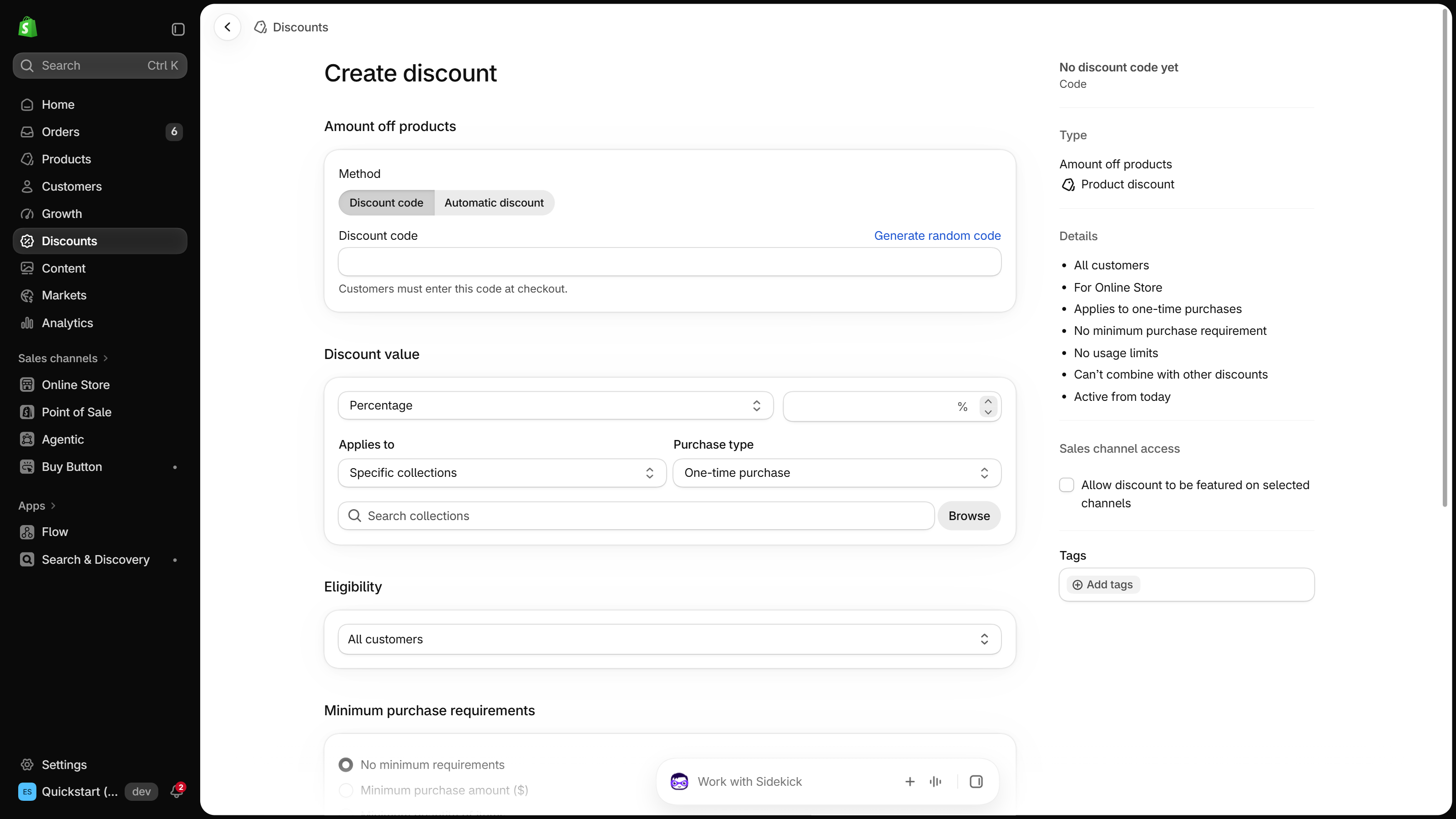1456x819 pixels.
Task: Click the sidebar Search box
Action: click(100, 66)
